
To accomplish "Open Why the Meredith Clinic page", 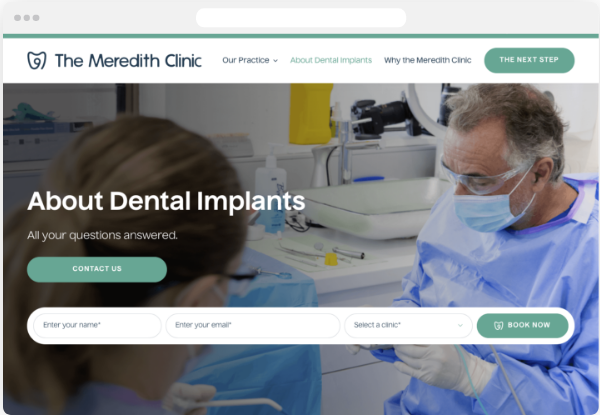I will pos(428,60).
